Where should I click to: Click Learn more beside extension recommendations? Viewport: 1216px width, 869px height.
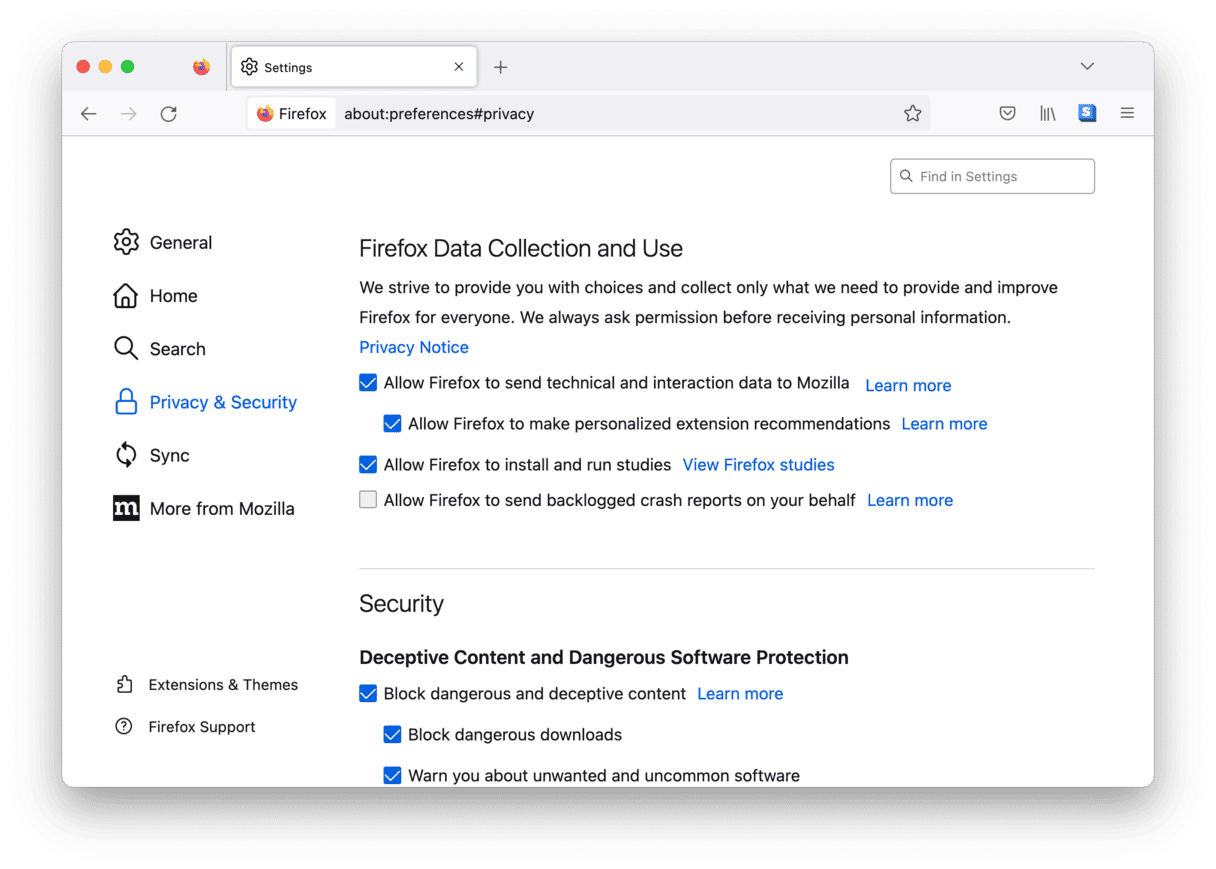point(944,424)
